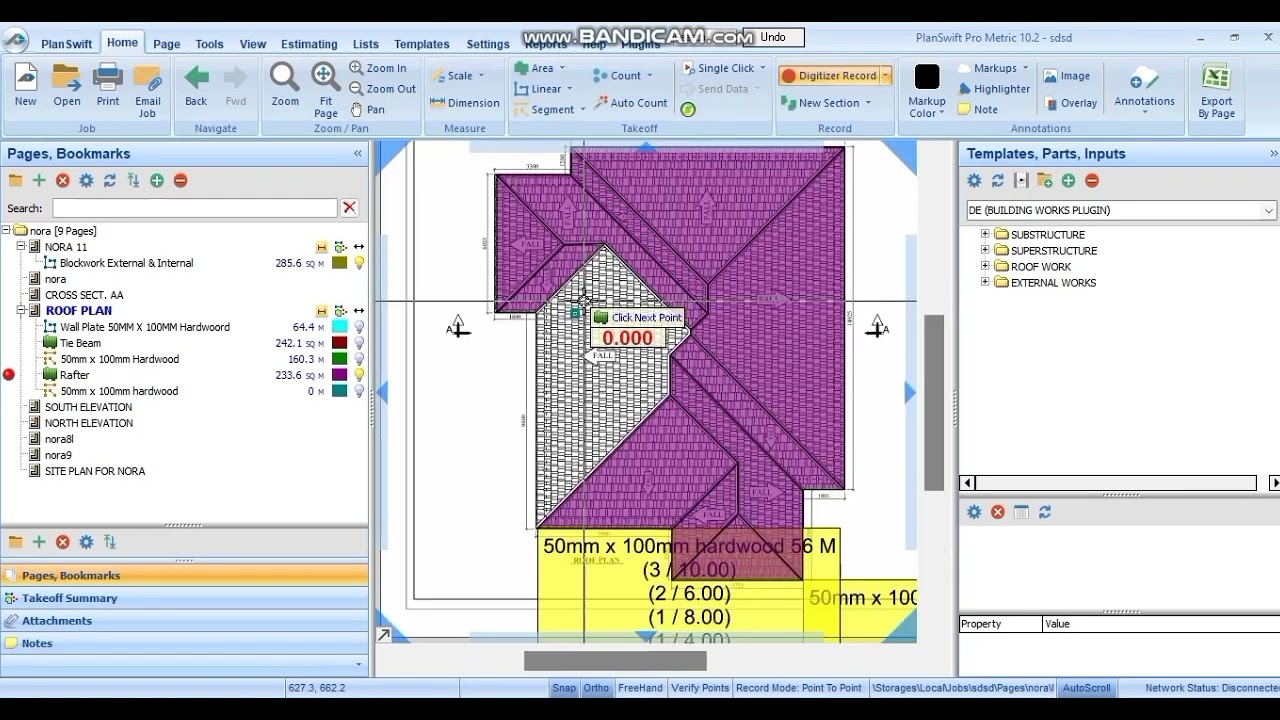Viewport: 1280px width, 720px height.
Task: Toggle Verify Points in status bar
Action: [x=700, y=688]
